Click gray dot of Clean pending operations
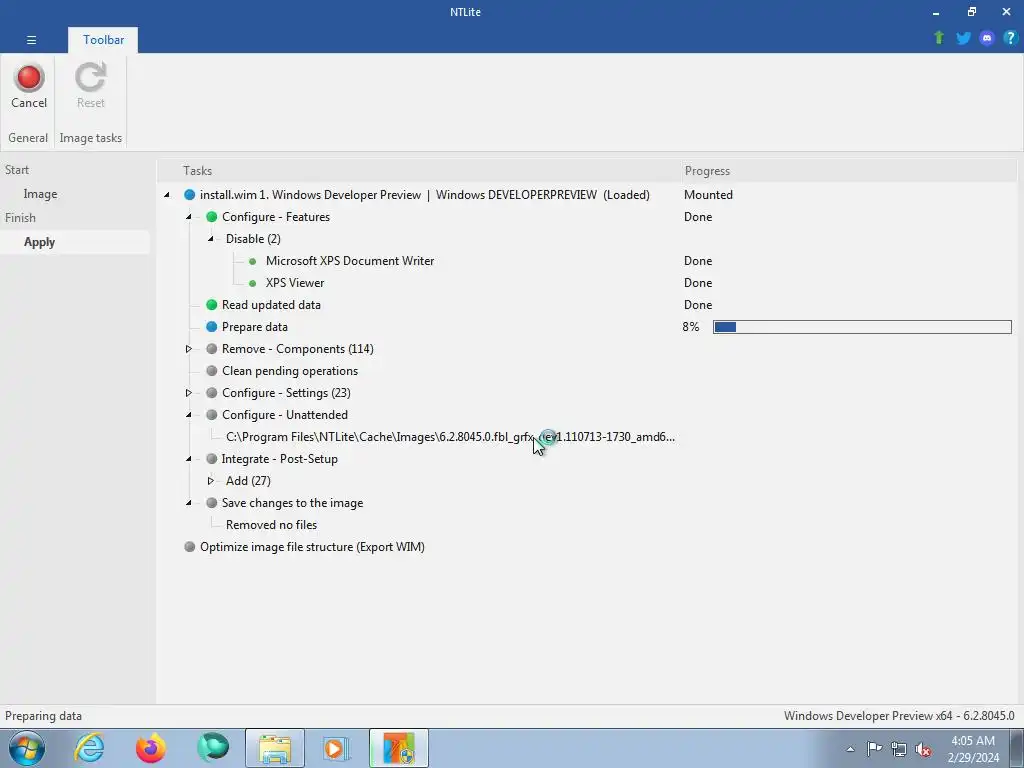The height and width of the screenshot is (768, 1024). pyautogui.click(x=212, y=371)
